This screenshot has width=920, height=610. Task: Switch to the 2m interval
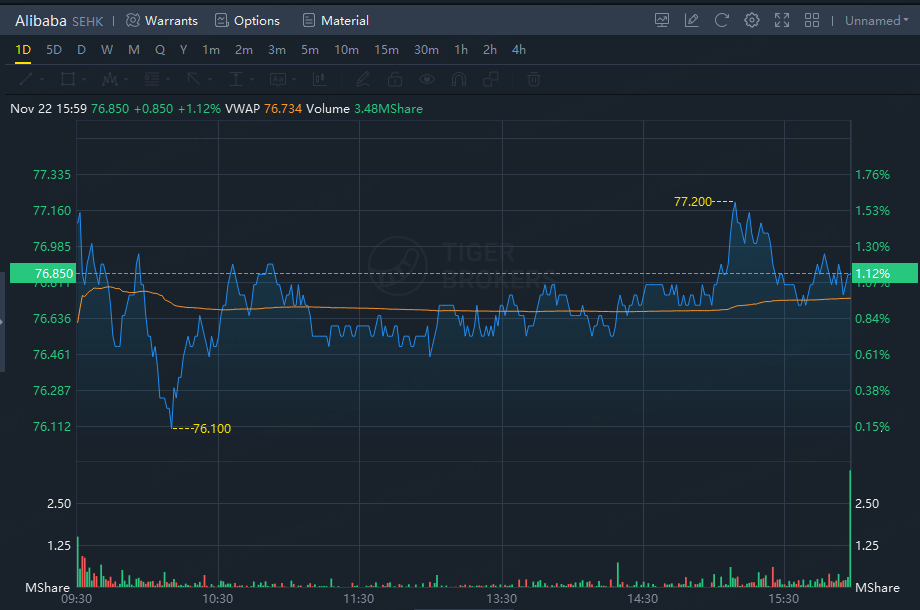pyautogui.click(x=244, y=50)
